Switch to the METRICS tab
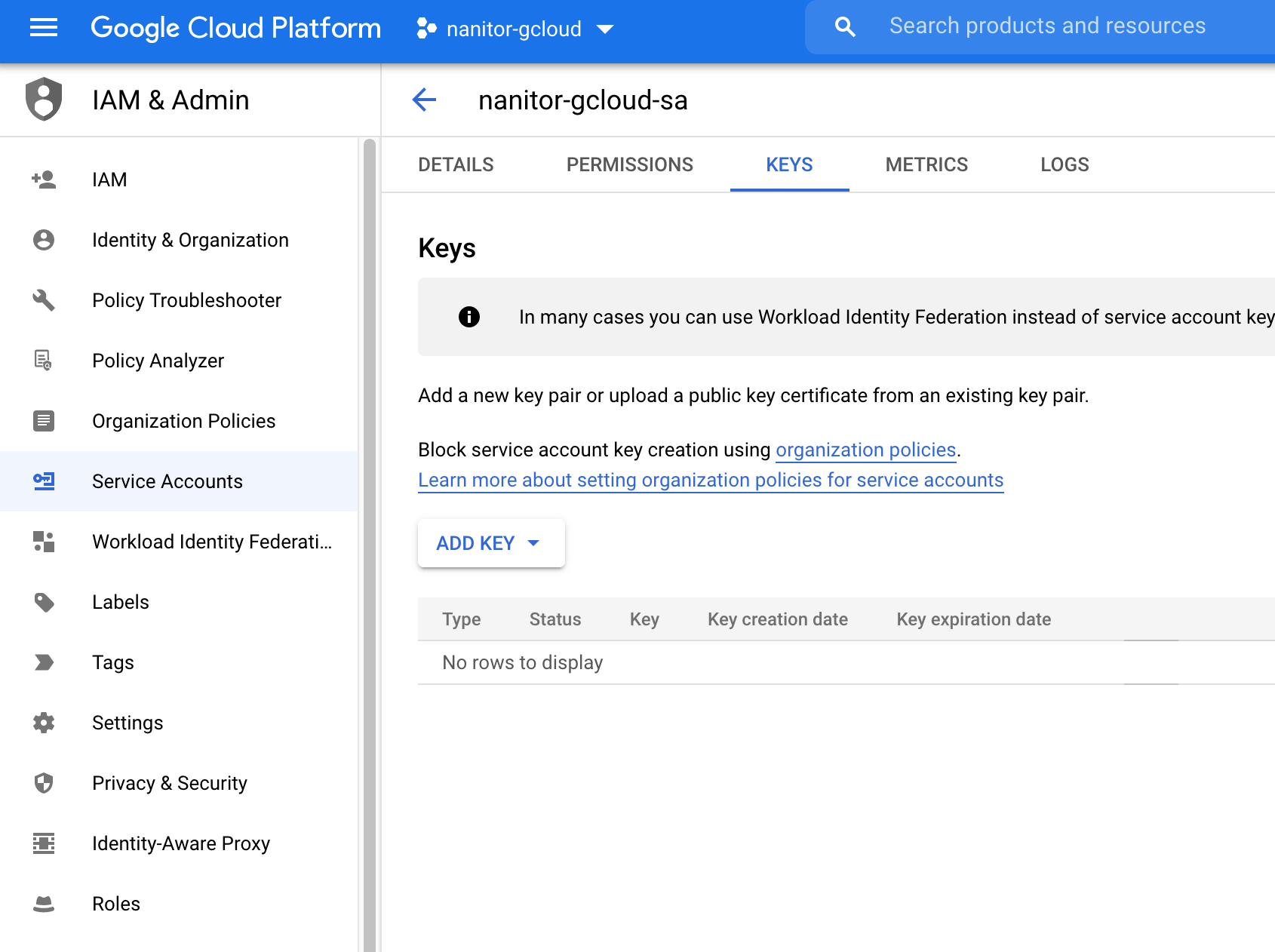1275x952 pixels. (x=926, y=164)
